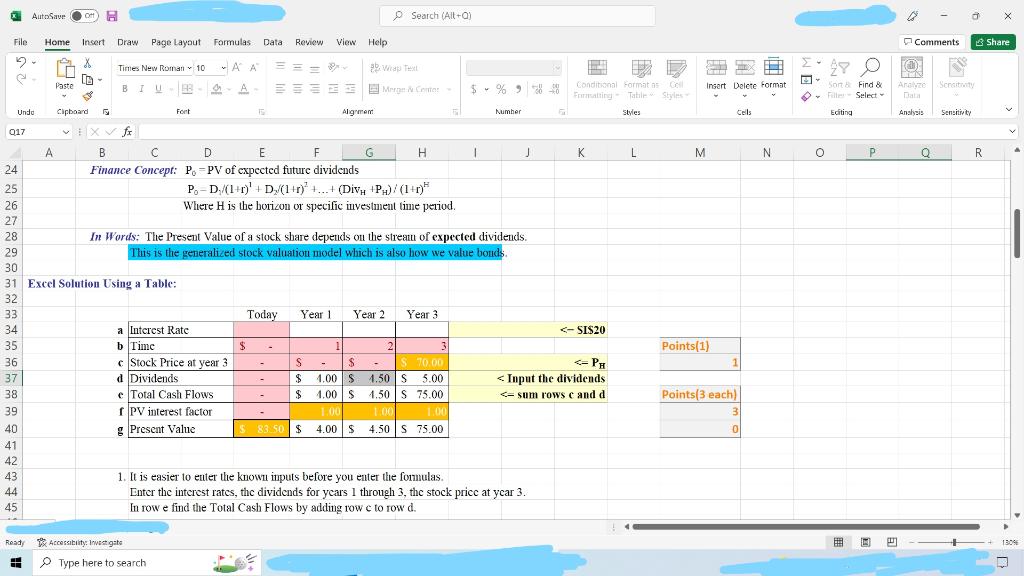Click the Find & Select magnifier icon
The width and height of the screenshot is (1024, 576).
click(x=871, y=67)
